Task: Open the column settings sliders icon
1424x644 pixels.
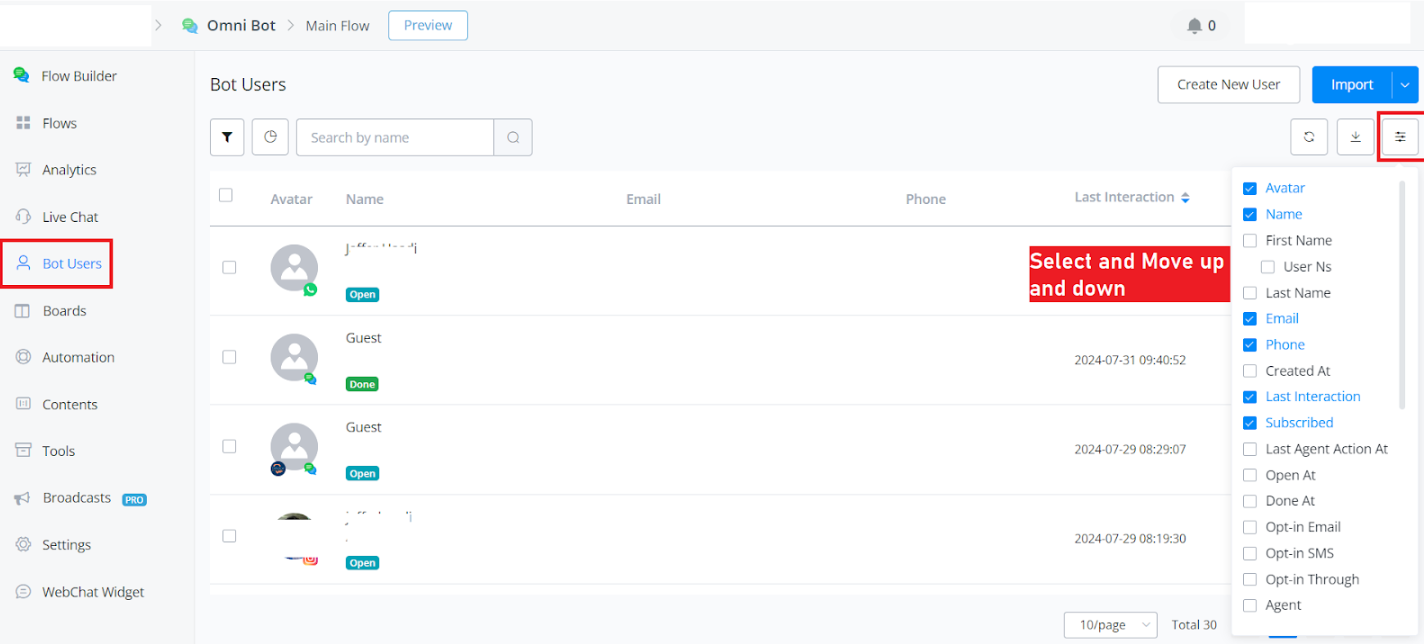Action: (1400, 137)
